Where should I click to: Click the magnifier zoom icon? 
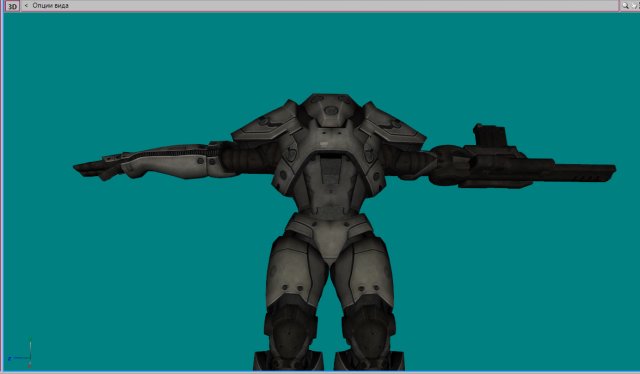[x=625, y=6]
